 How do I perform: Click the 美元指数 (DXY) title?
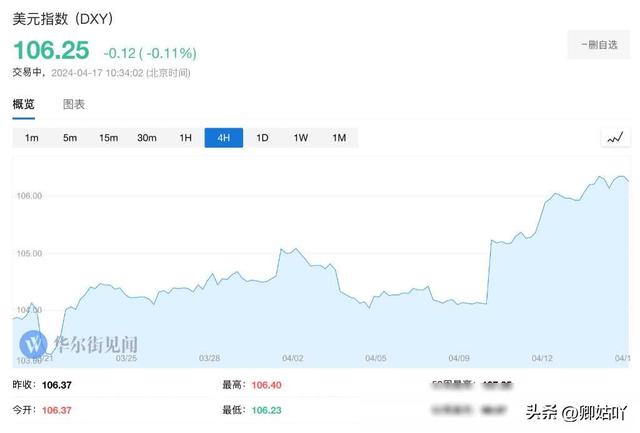tap(62, 19)
